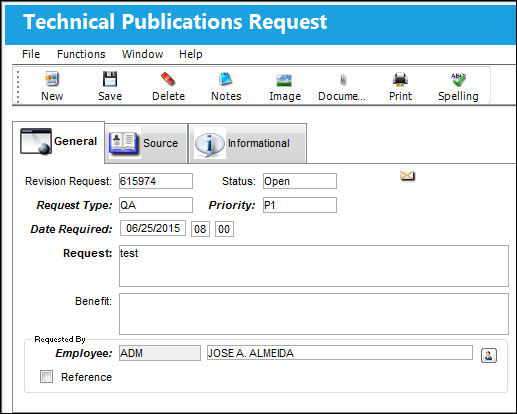
Task: Click the Employee code field ADM
Action: point(160,353)
